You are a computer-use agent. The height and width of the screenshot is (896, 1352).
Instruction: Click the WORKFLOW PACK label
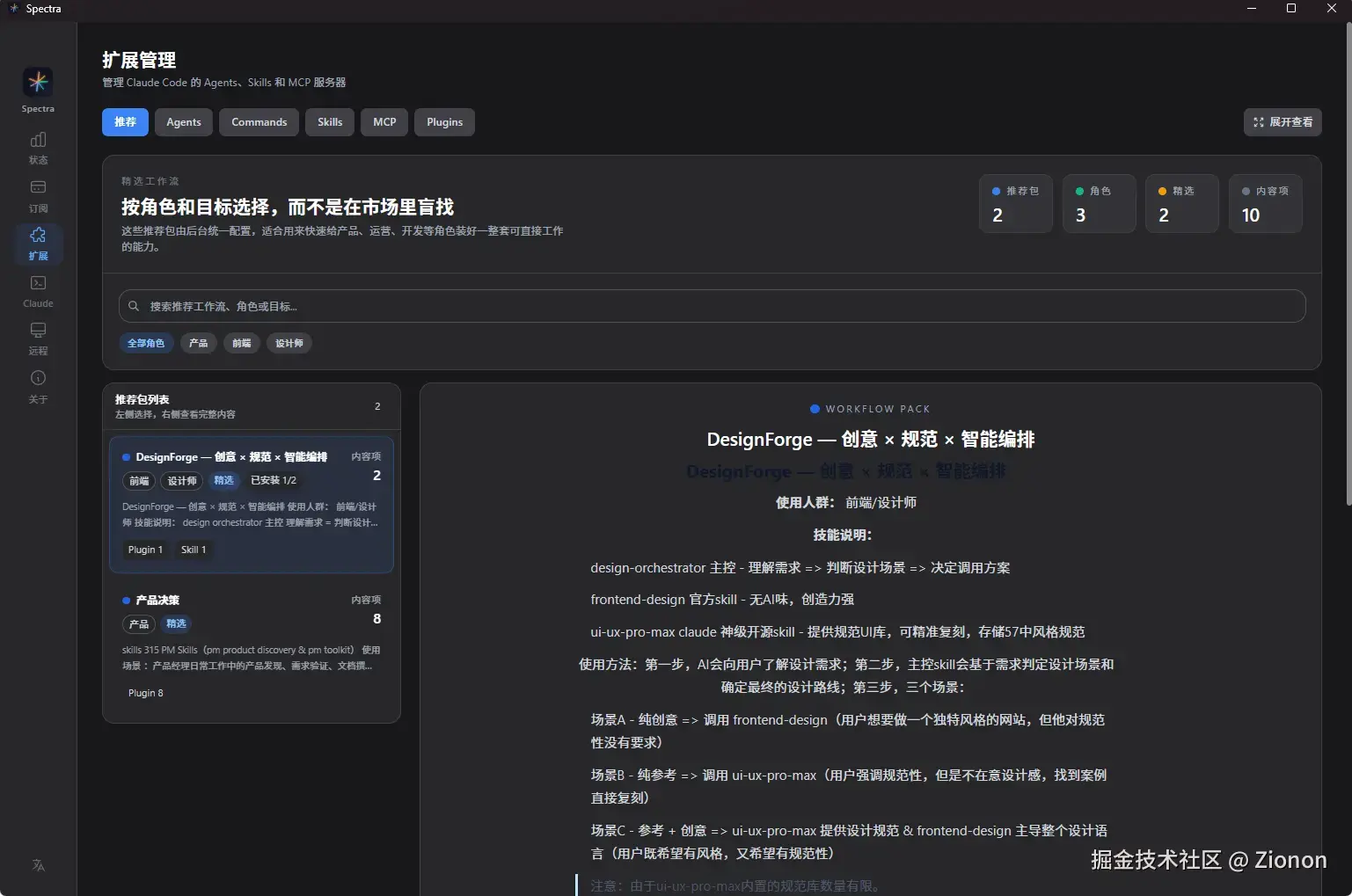click(878, 409)
